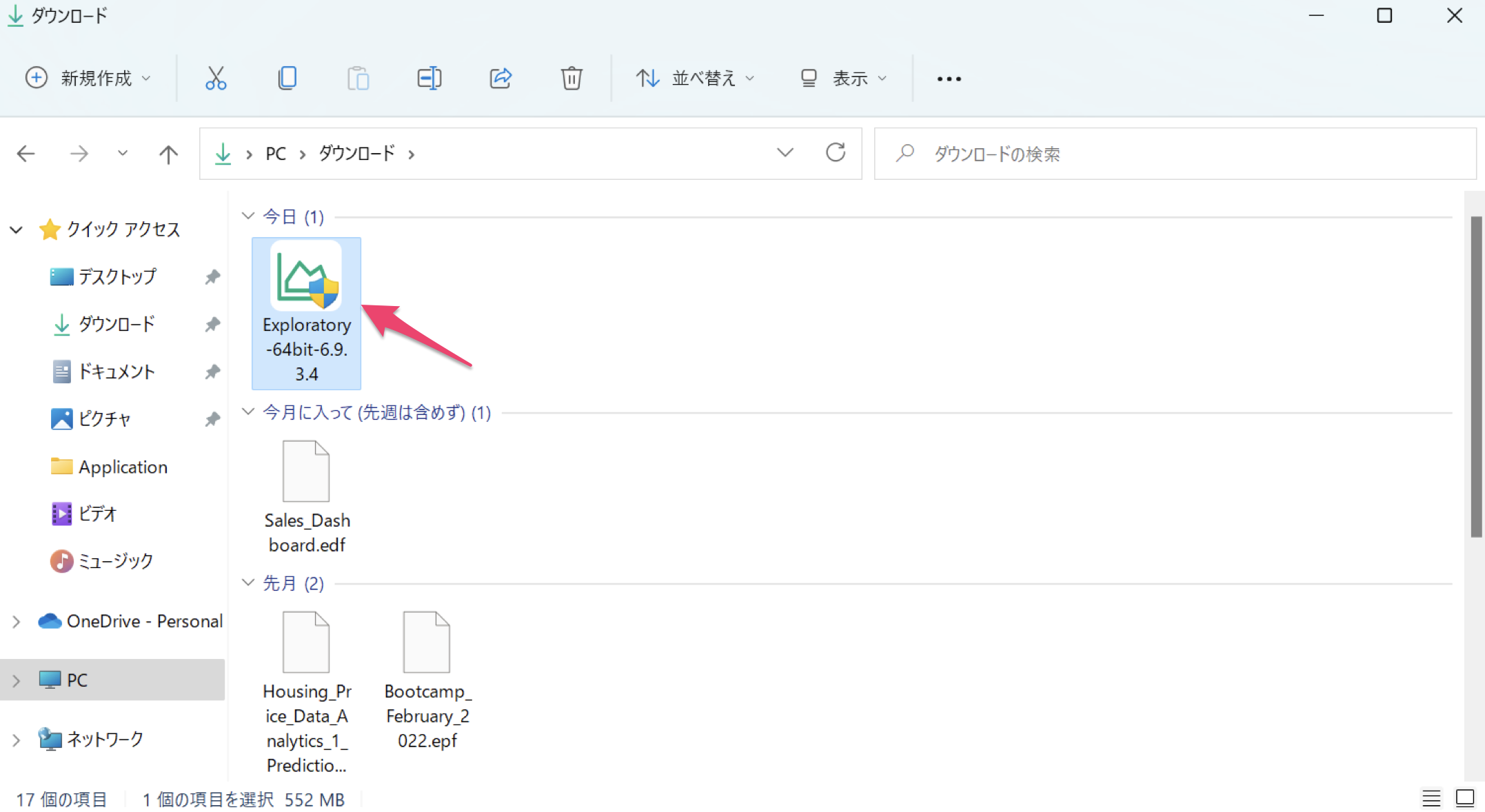Open ドキュメント in the sidebar
Image resolution: width=1485 pixels, height=812 pixels.
click(x=116, y=372)
